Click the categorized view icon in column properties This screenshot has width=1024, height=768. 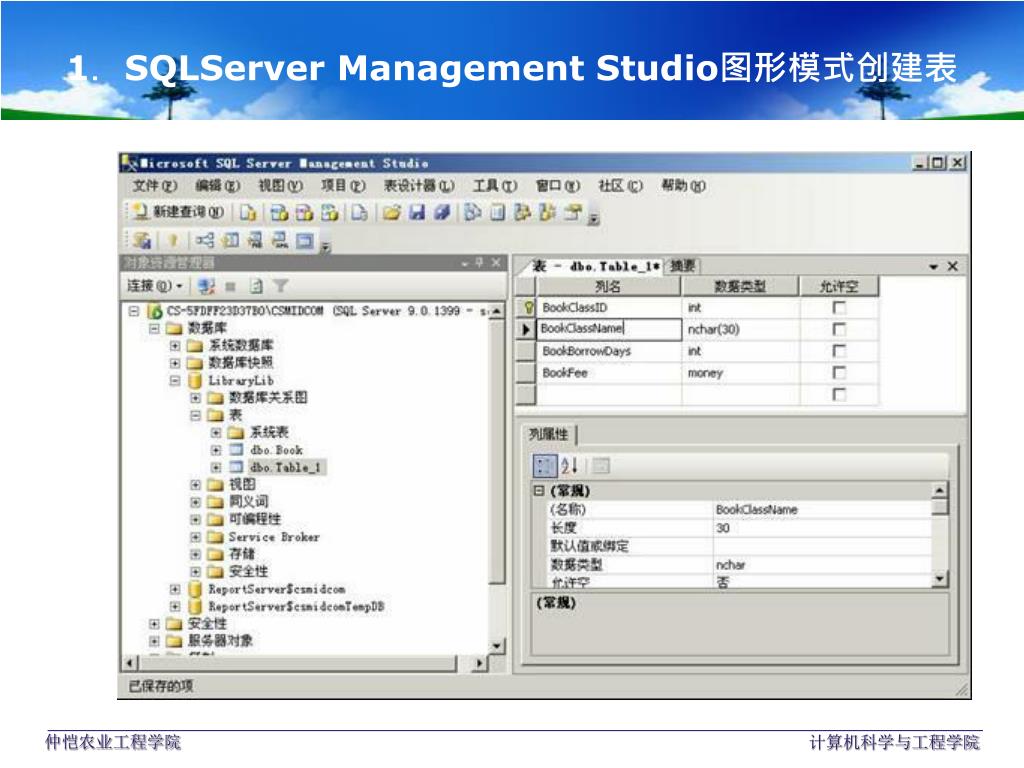tap(545, 466)
